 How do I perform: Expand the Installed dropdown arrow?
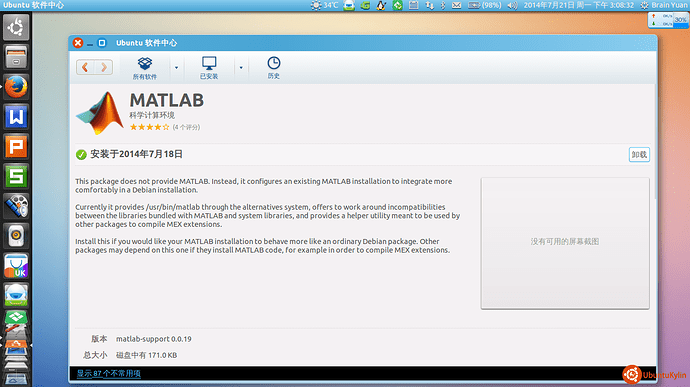tap(241, 68)
